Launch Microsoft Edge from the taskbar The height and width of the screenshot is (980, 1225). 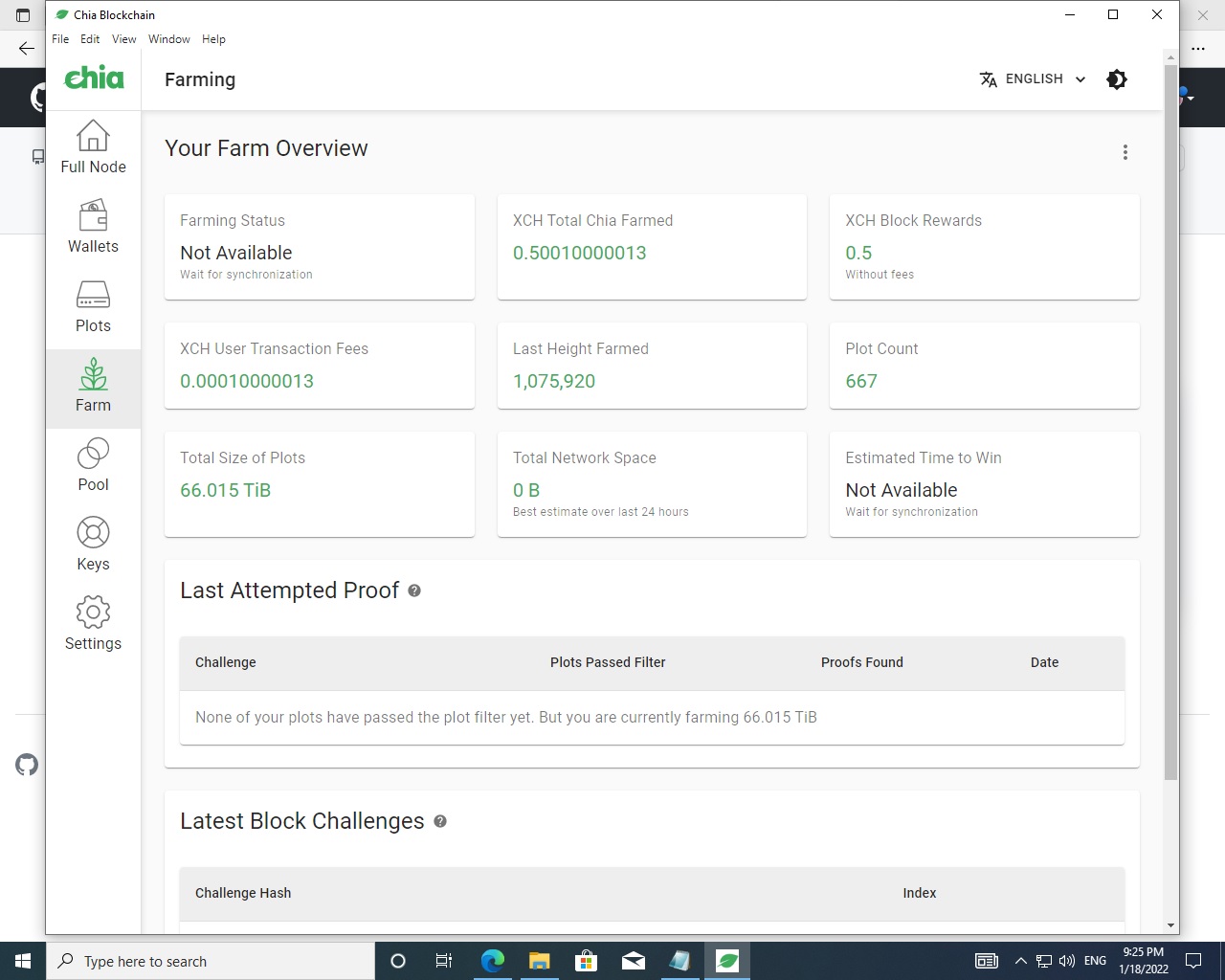(492, 961)
